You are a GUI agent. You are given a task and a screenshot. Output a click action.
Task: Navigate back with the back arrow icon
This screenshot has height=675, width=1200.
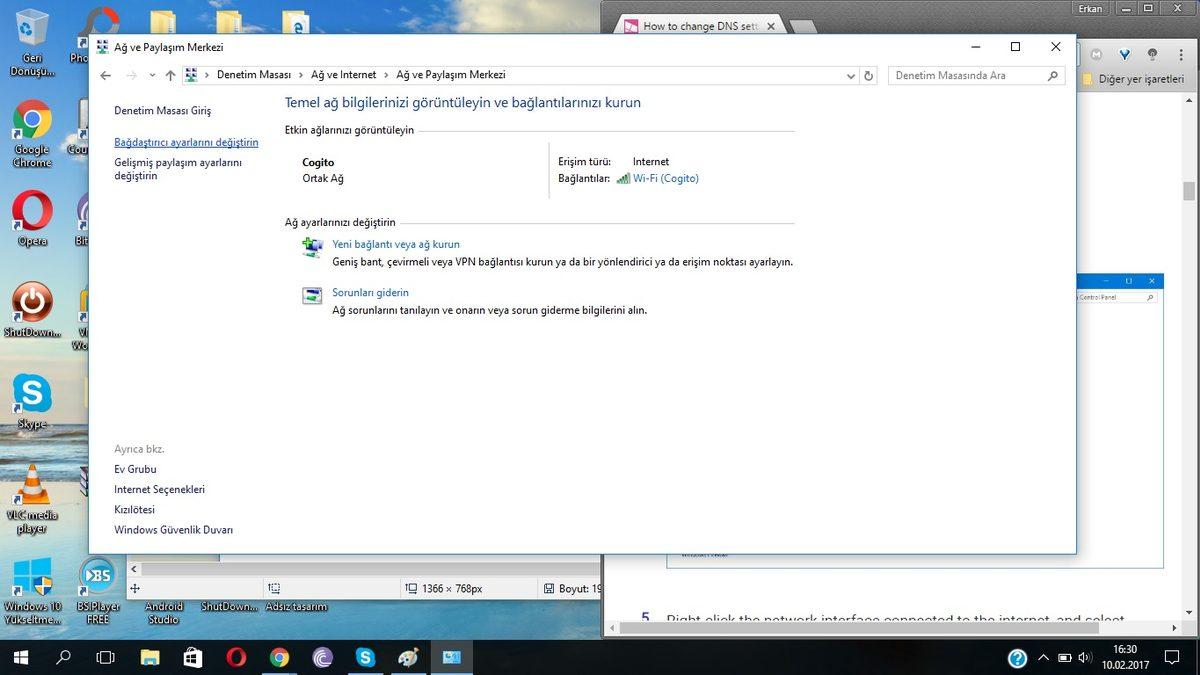(x=105, y=75)
